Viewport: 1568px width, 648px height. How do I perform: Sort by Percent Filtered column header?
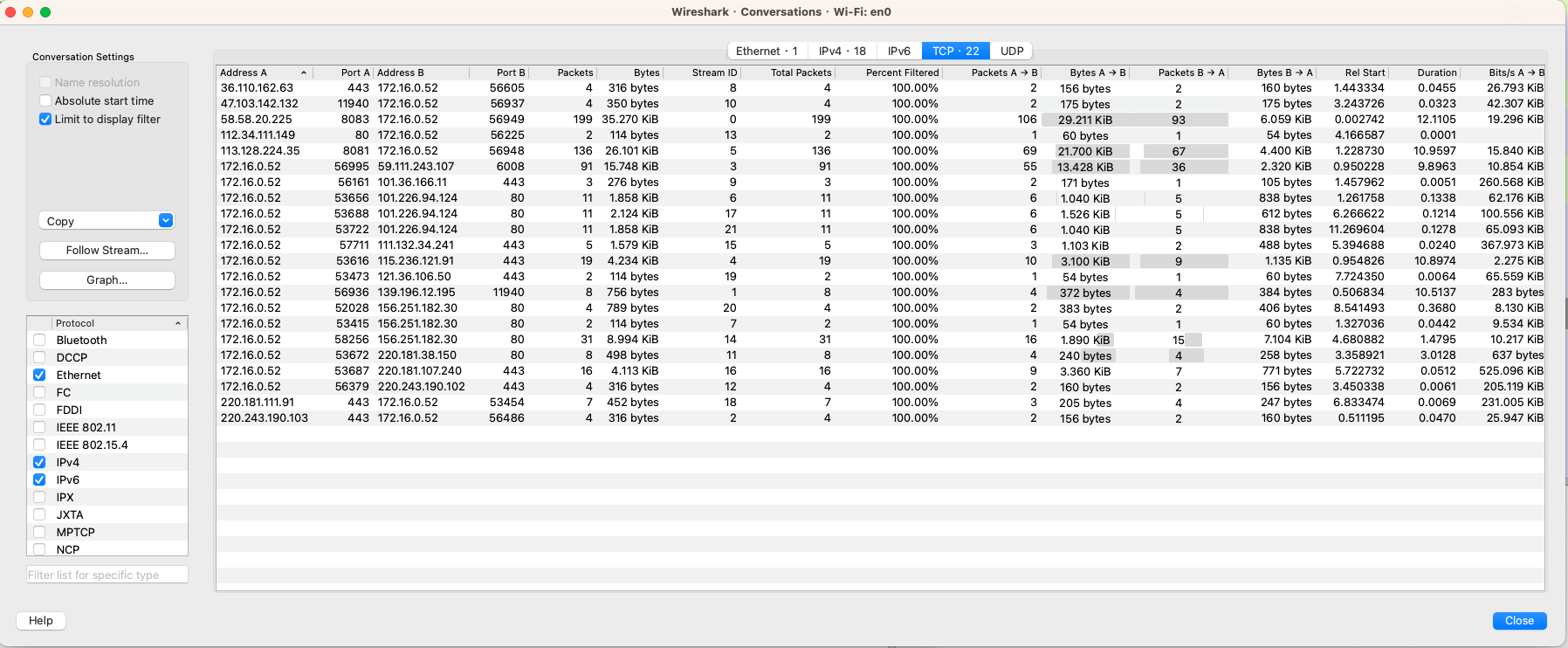[889, 72]
